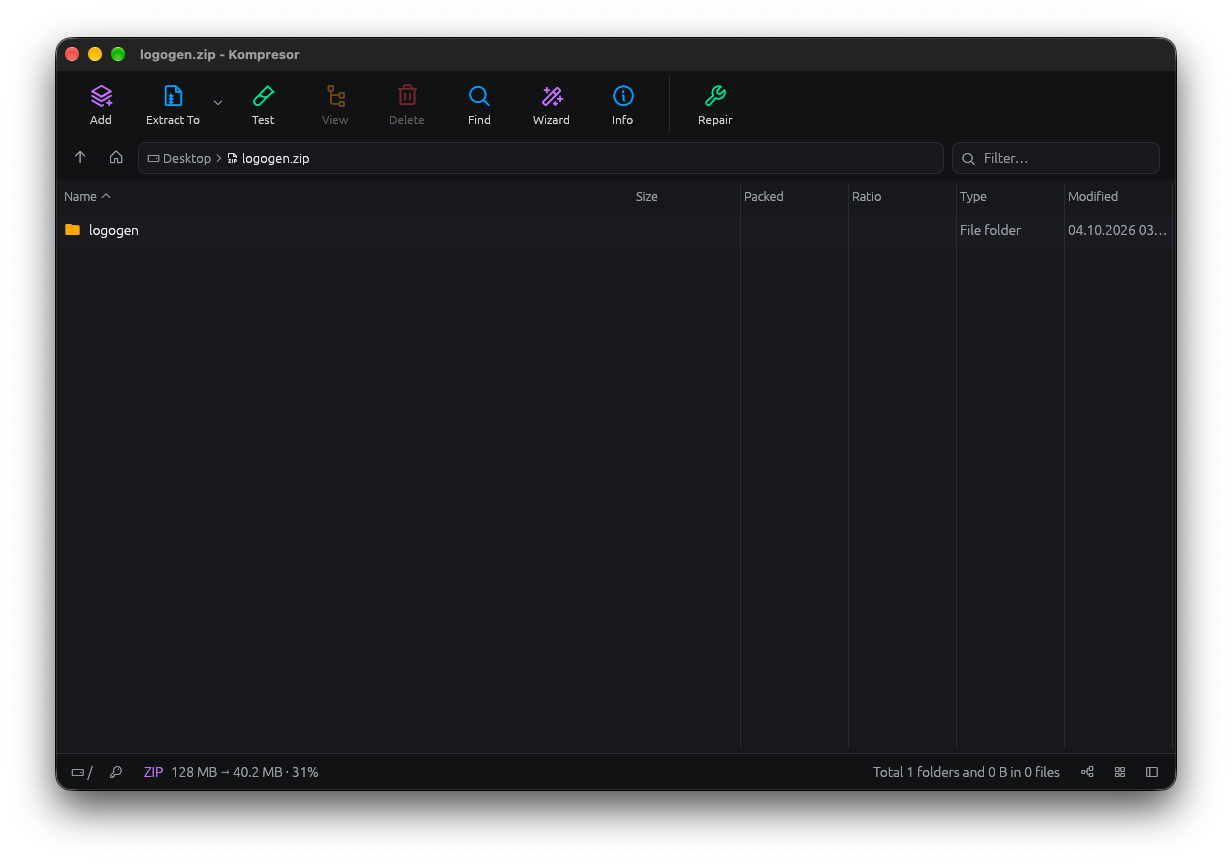Sort by the Ratio column header
Viewport: 1232px width, 864px height.
867,197
